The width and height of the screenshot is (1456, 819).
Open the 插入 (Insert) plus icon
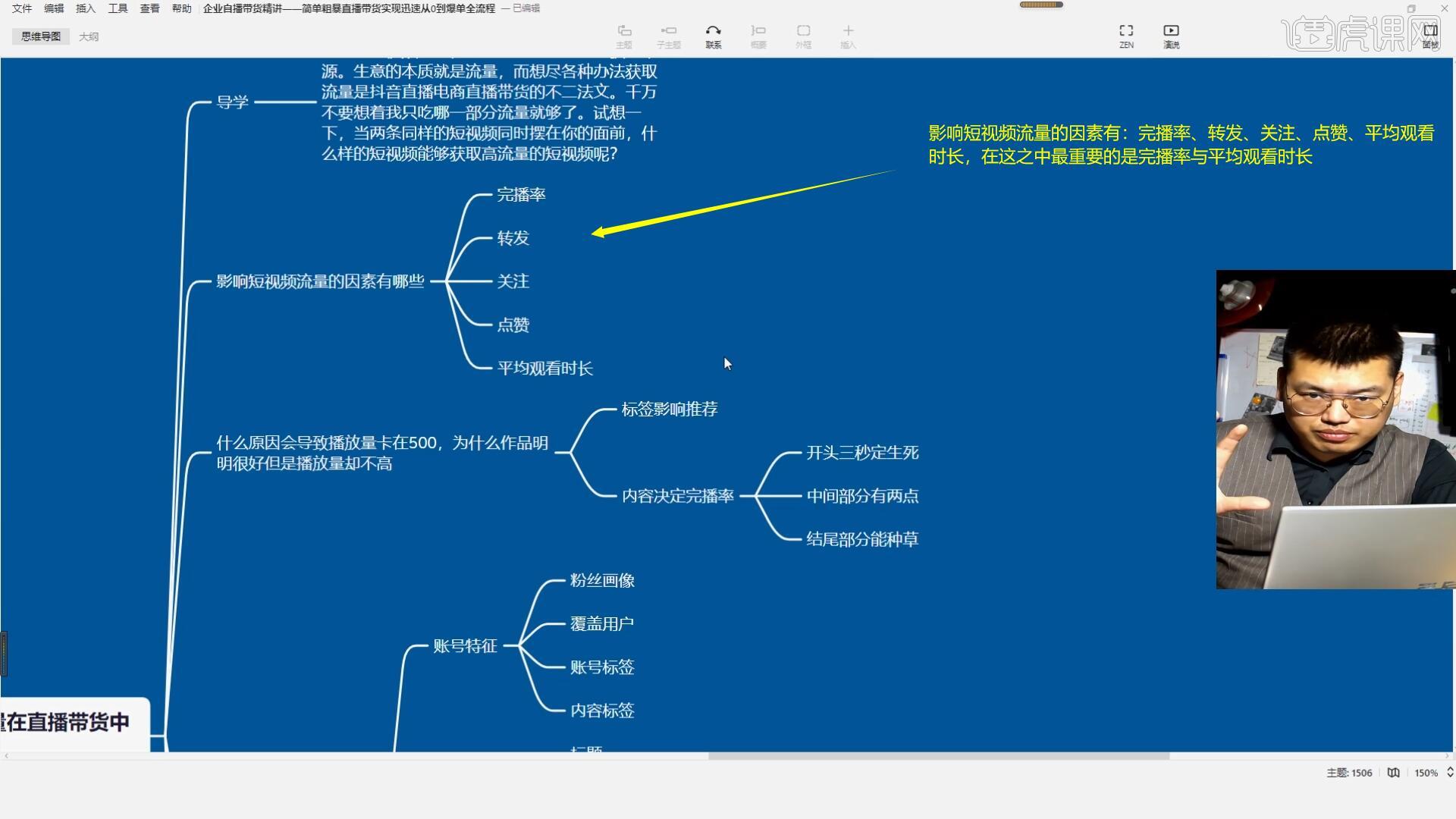coord(848,36)
